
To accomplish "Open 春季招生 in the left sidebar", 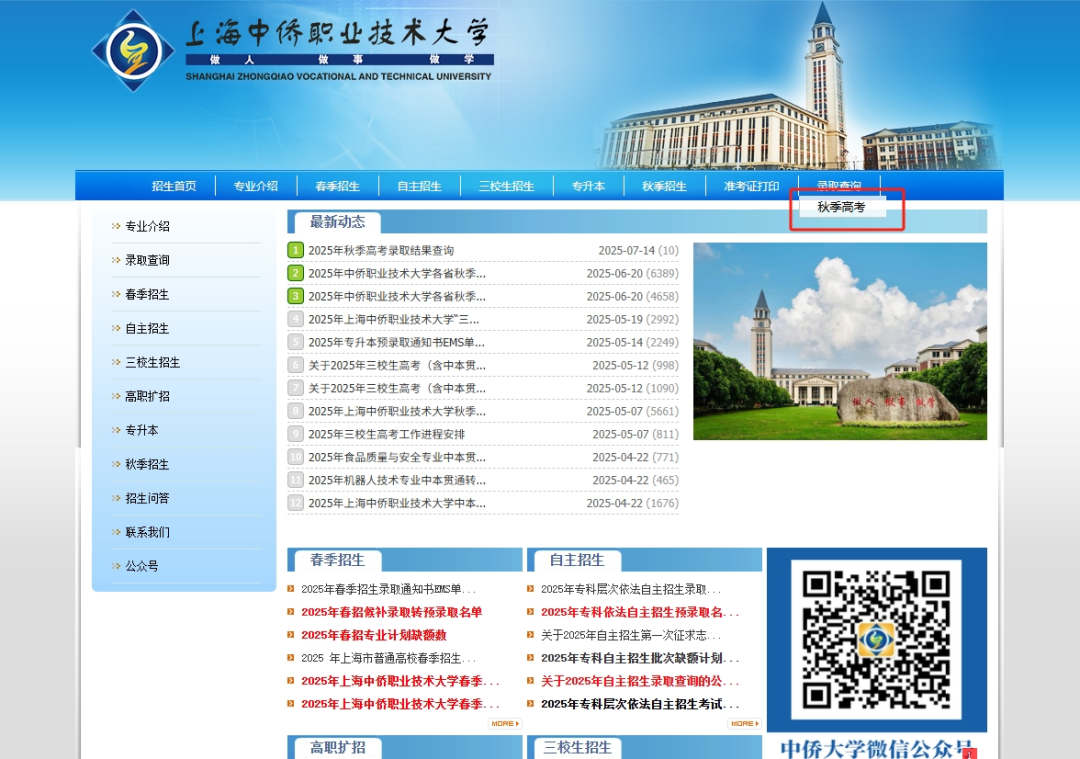I will click(x=147, y=294).
